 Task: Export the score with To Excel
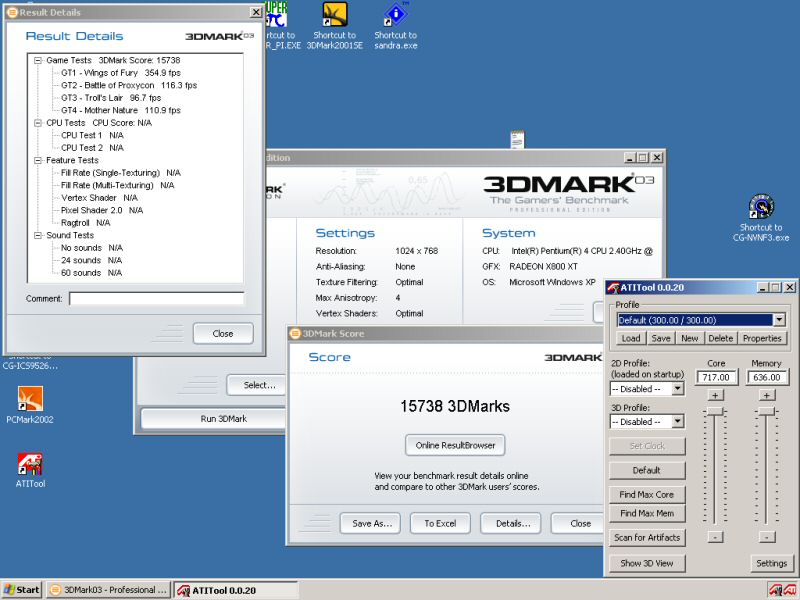tap(440, 523)
